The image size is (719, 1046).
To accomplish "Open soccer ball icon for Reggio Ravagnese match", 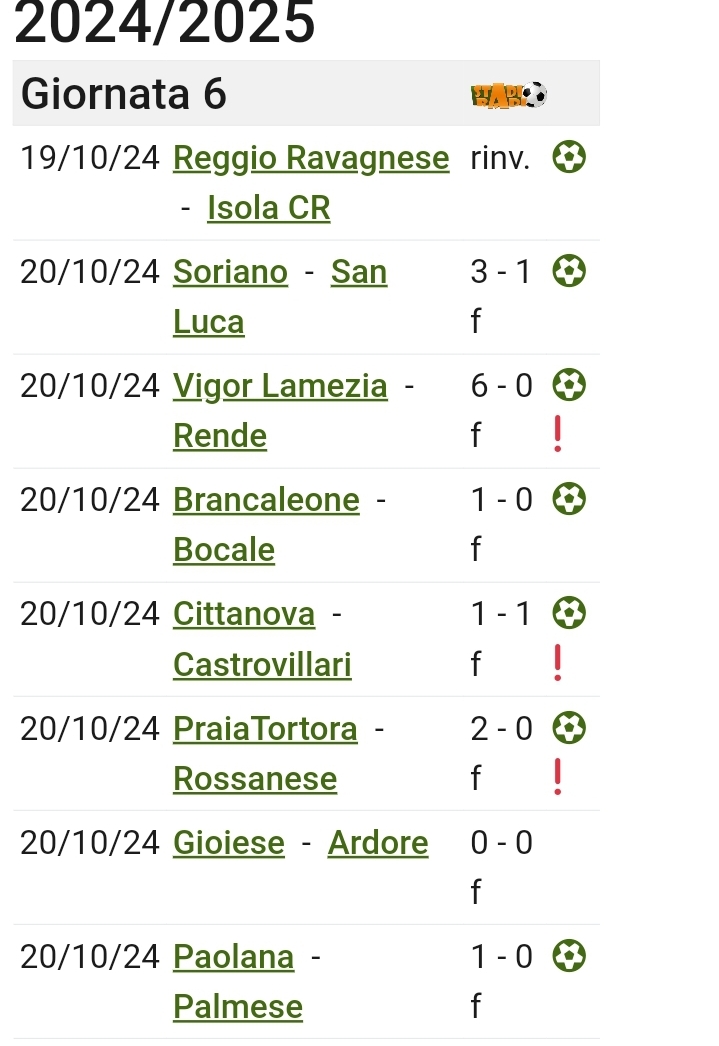I will coord(569,157).
